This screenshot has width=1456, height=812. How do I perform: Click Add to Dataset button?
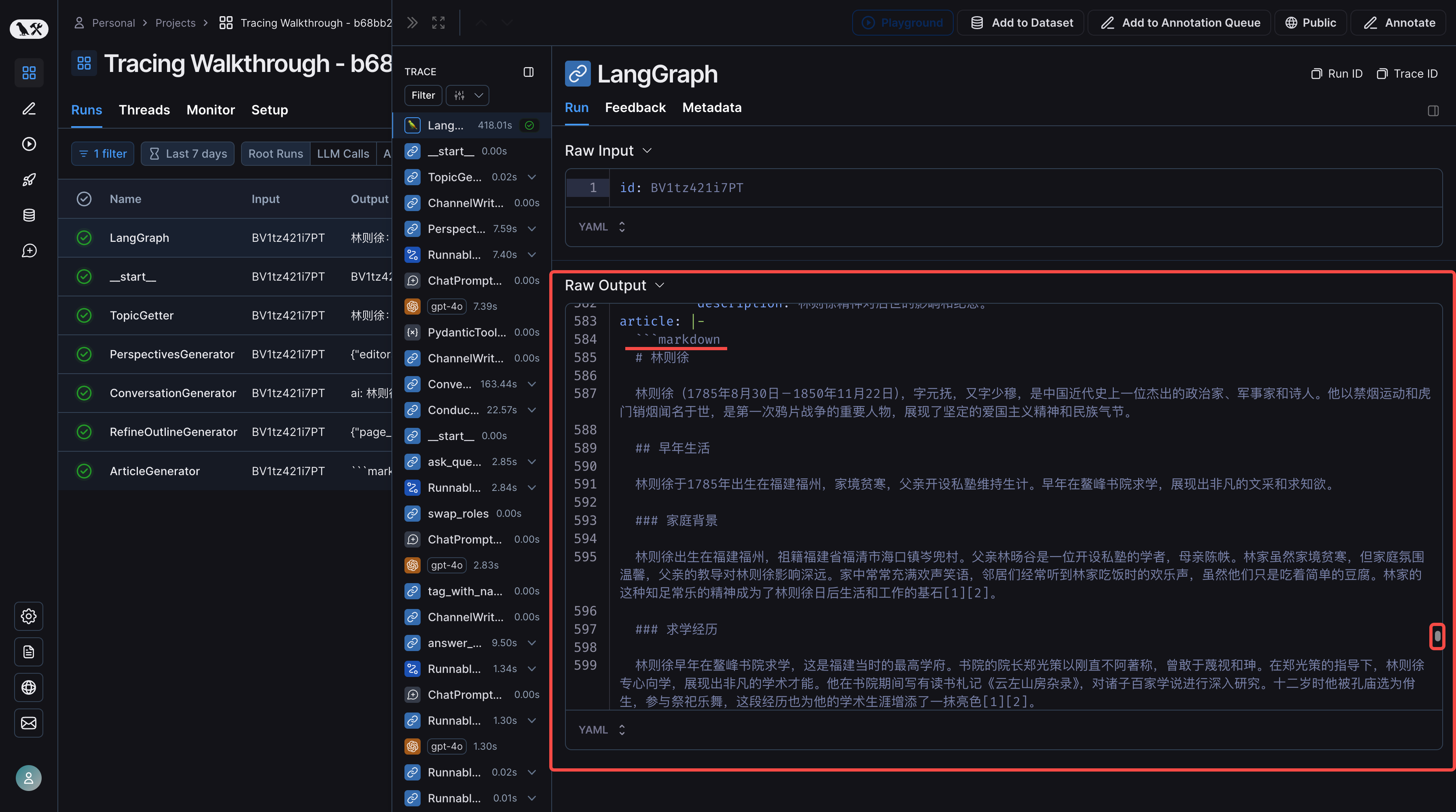click(1021, 23)
